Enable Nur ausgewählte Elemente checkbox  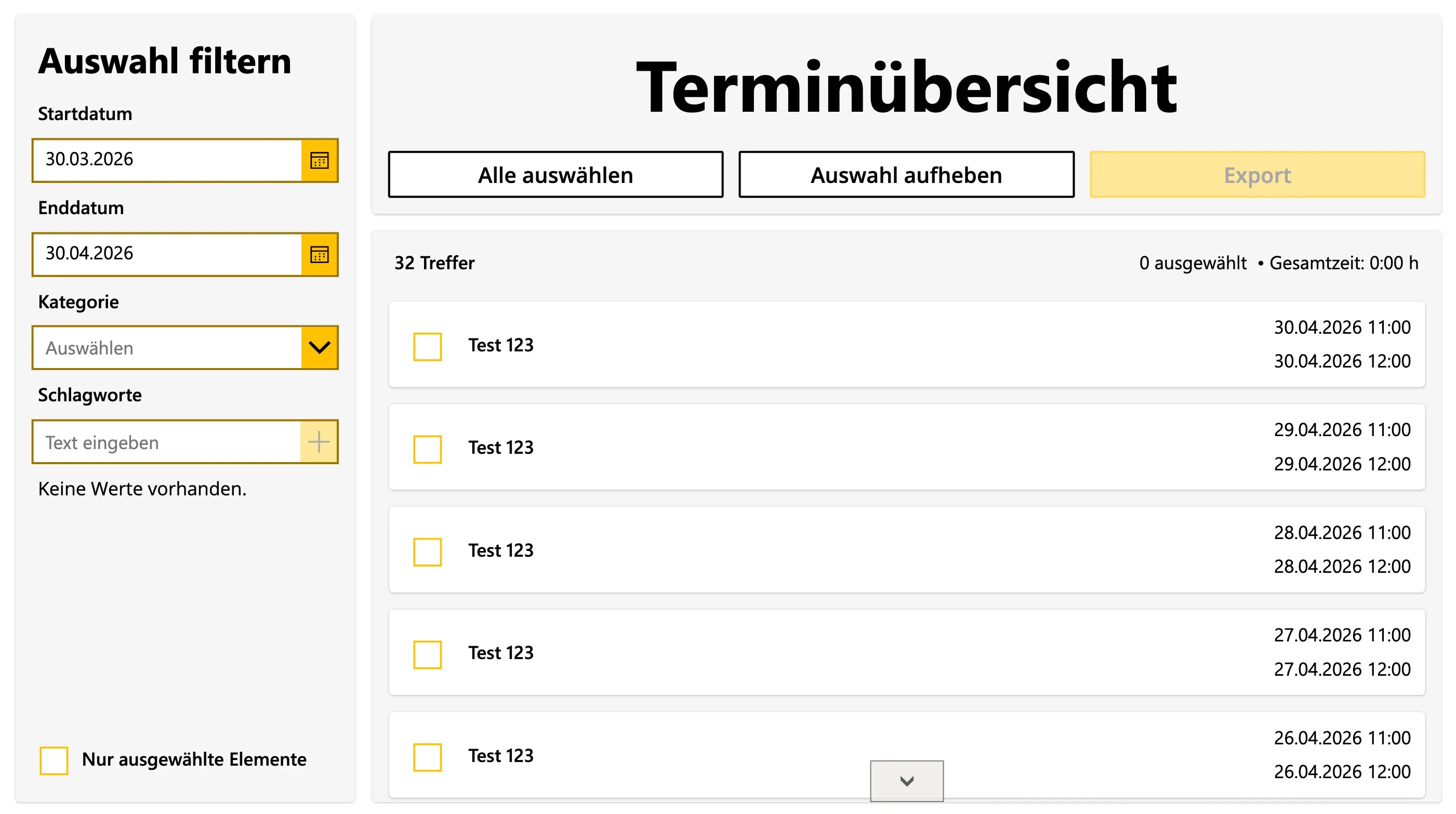pos(54,760)
